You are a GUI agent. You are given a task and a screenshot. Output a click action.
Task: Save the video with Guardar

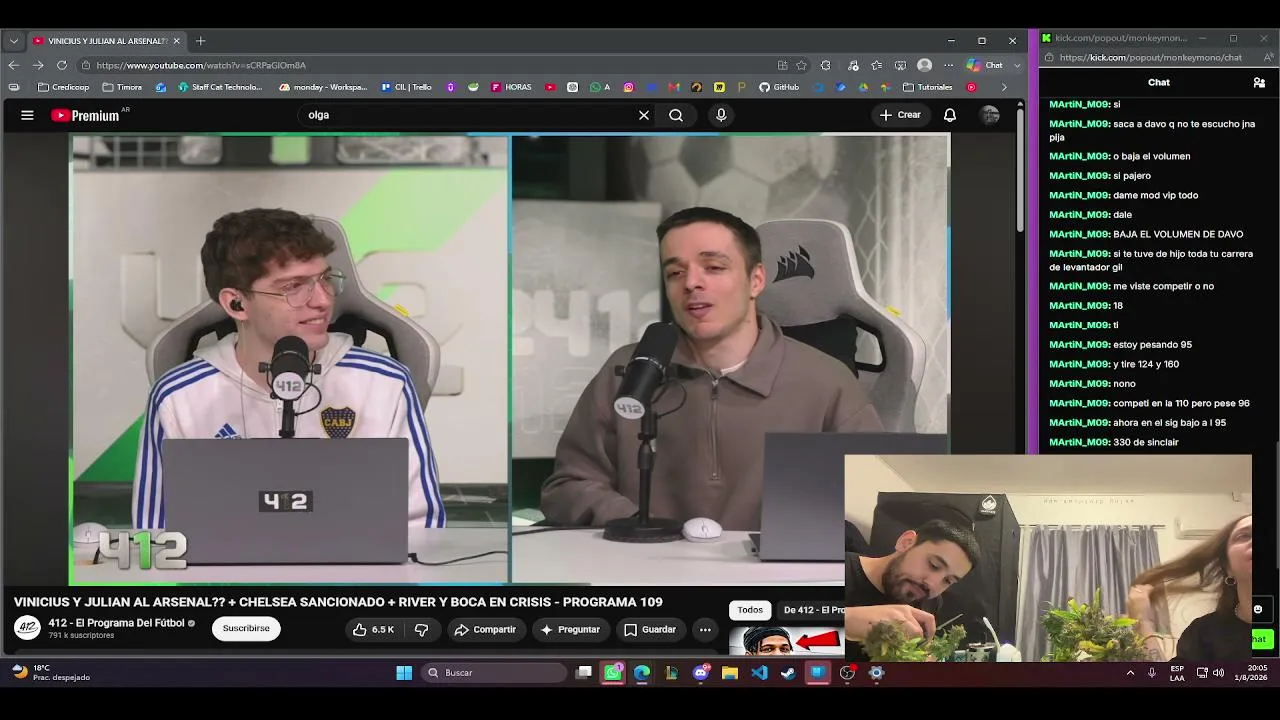click(650, 630)
